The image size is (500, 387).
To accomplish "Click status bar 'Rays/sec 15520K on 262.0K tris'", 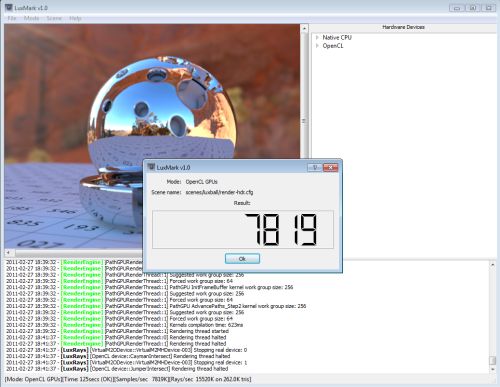I will pyautogui.click(x=212, y=379).
